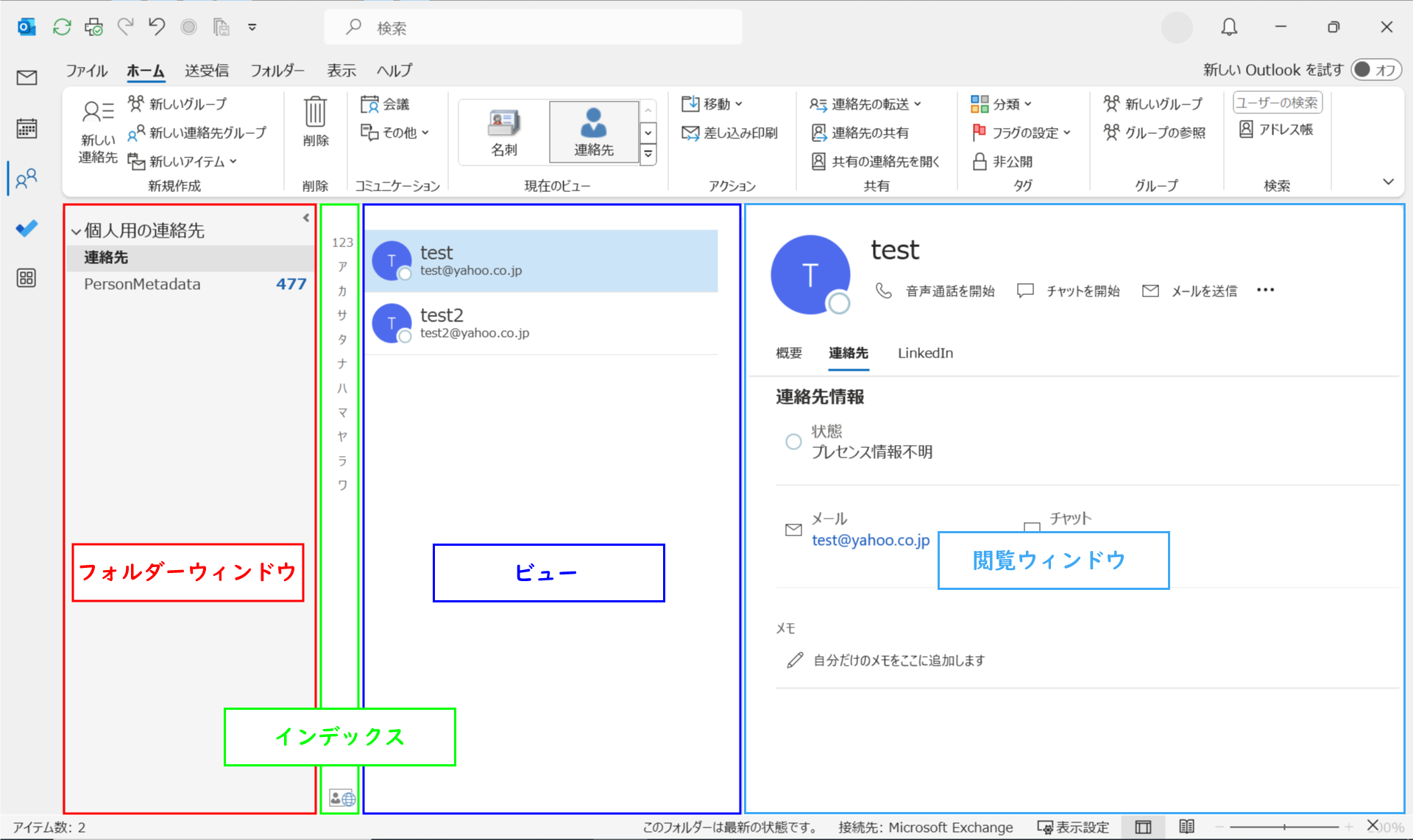Click the phone icon to 音声通話を開始

[884, 291]
